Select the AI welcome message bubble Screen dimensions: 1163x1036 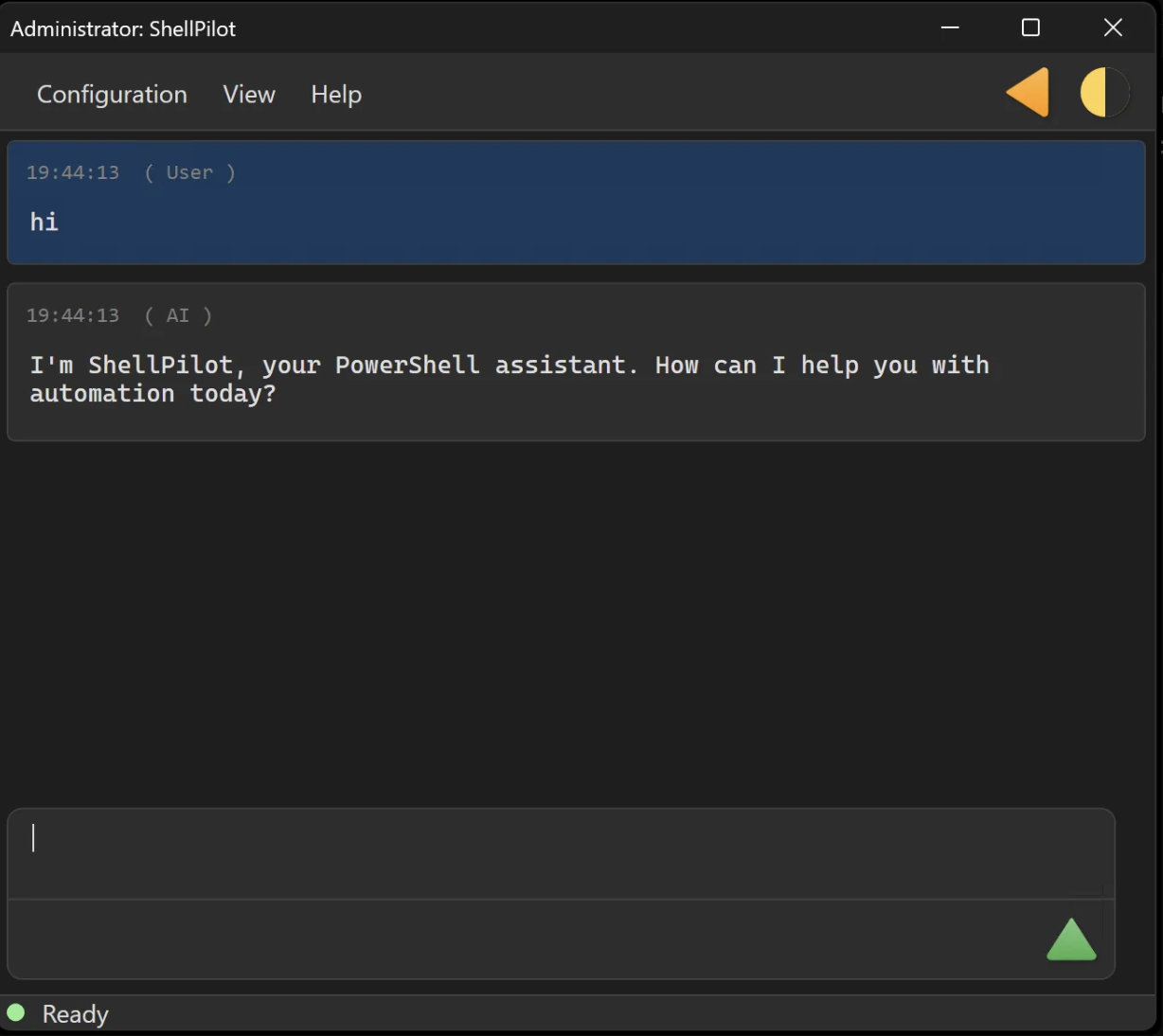(576, 362)
